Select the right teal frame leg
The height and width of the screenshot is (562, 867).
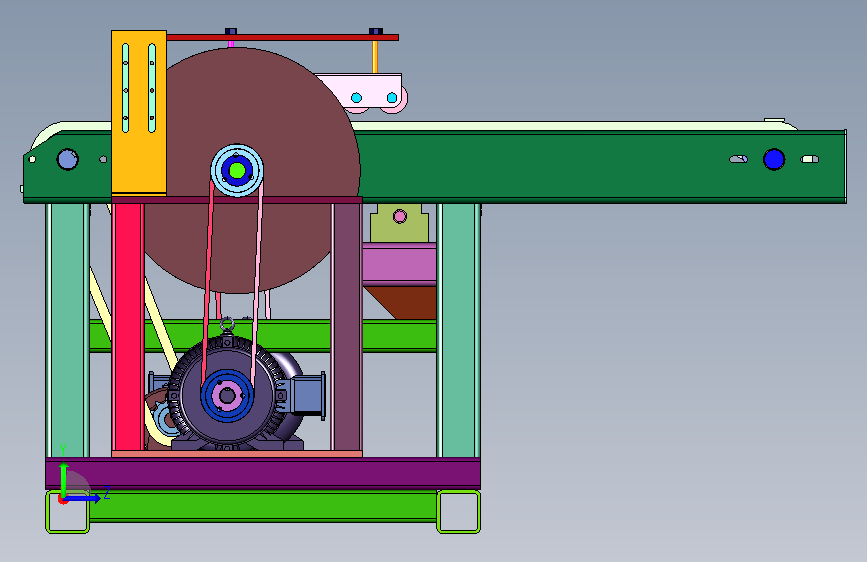pyautogui.click(x=458, y=330)
